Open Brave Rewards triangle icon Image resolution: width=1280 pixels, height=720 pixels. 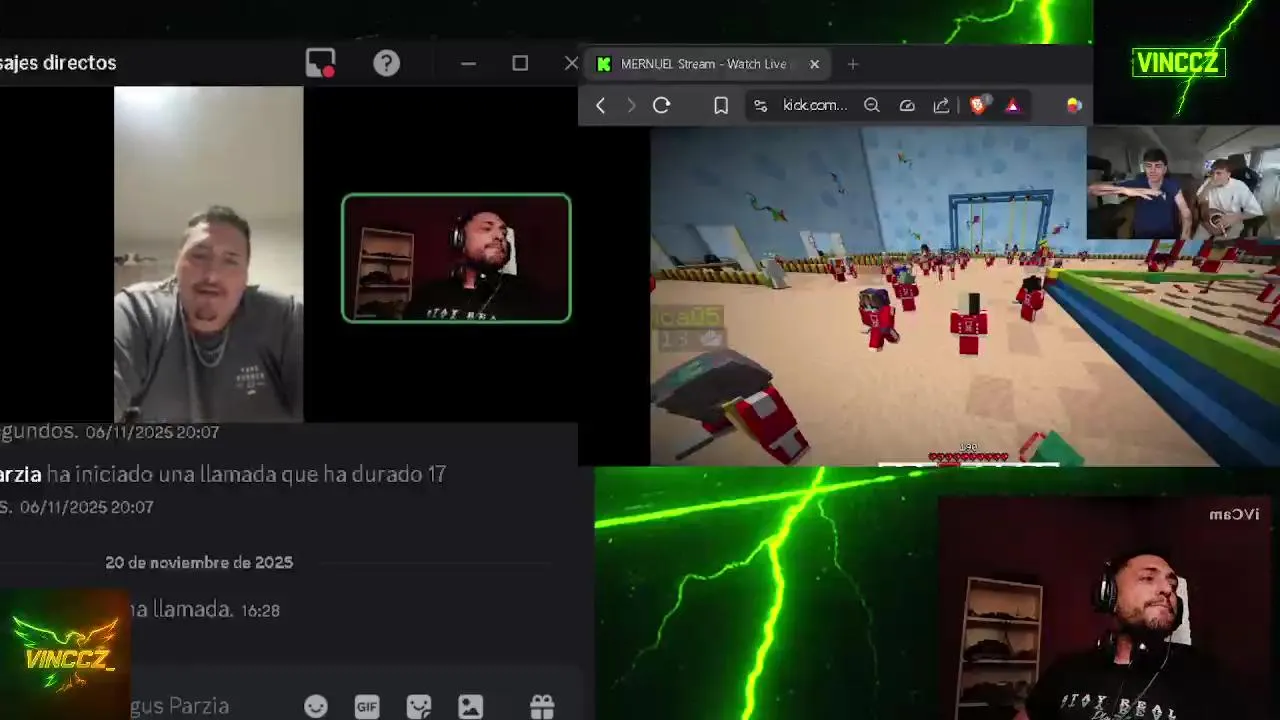pyautogui.click(x=1013, y=105)
